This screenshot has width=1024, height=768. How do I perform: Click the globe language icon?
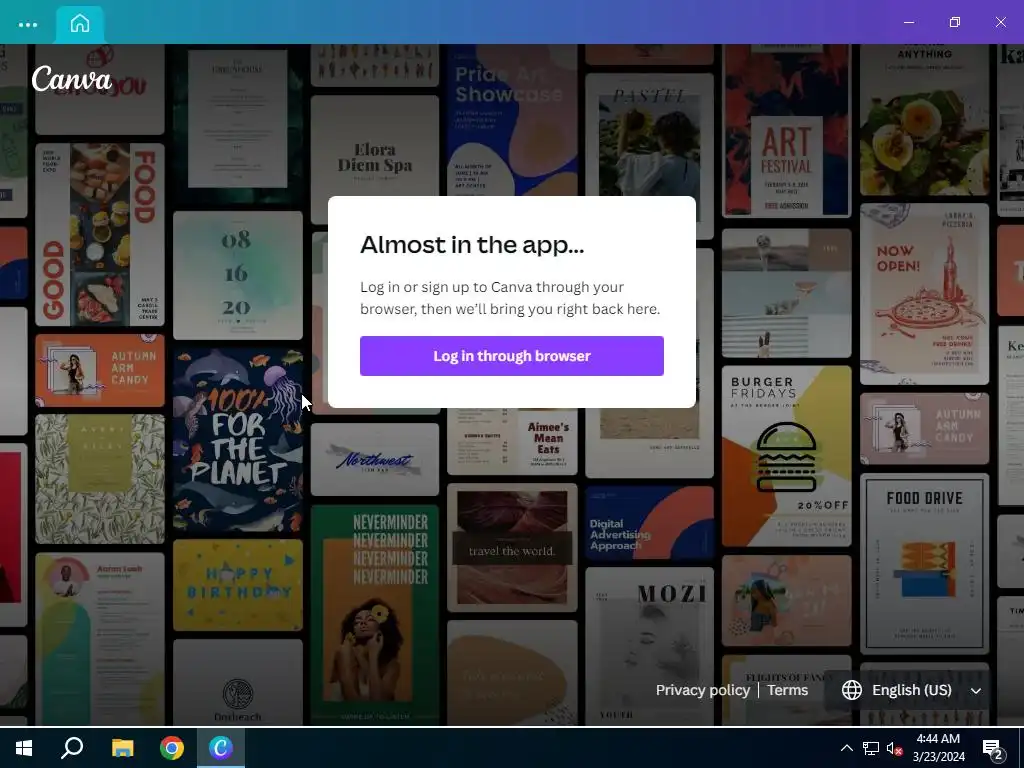(852, 690)
